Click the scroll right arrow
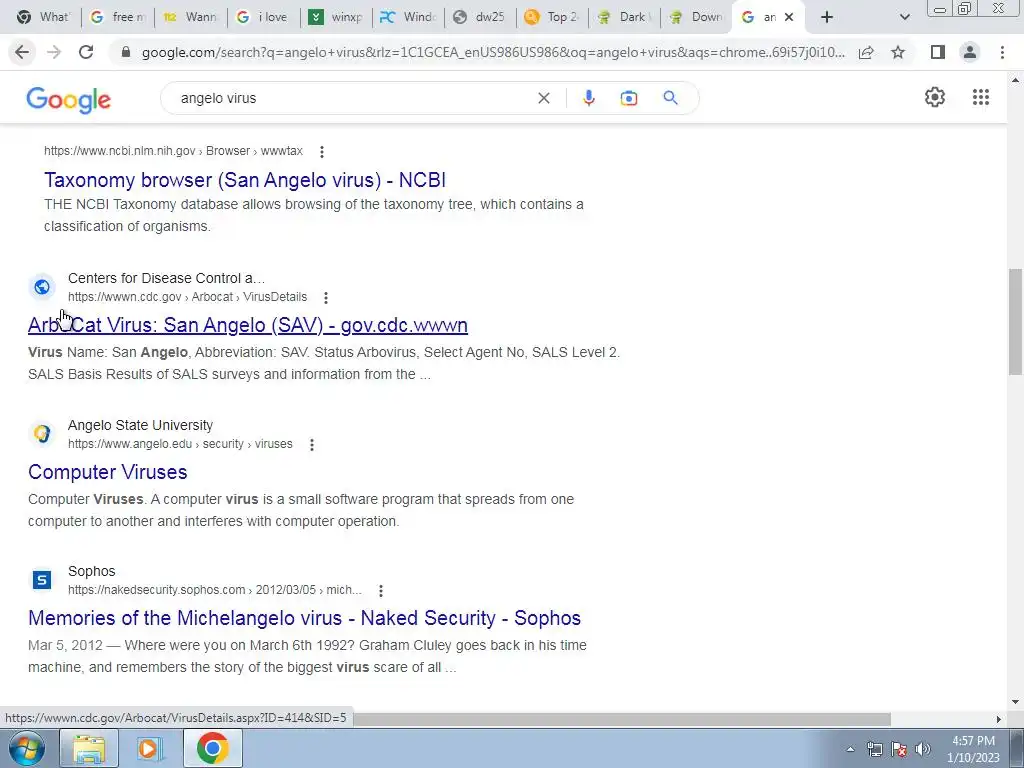Viewport: 1024px width, 768px height. tap(998, 719)
